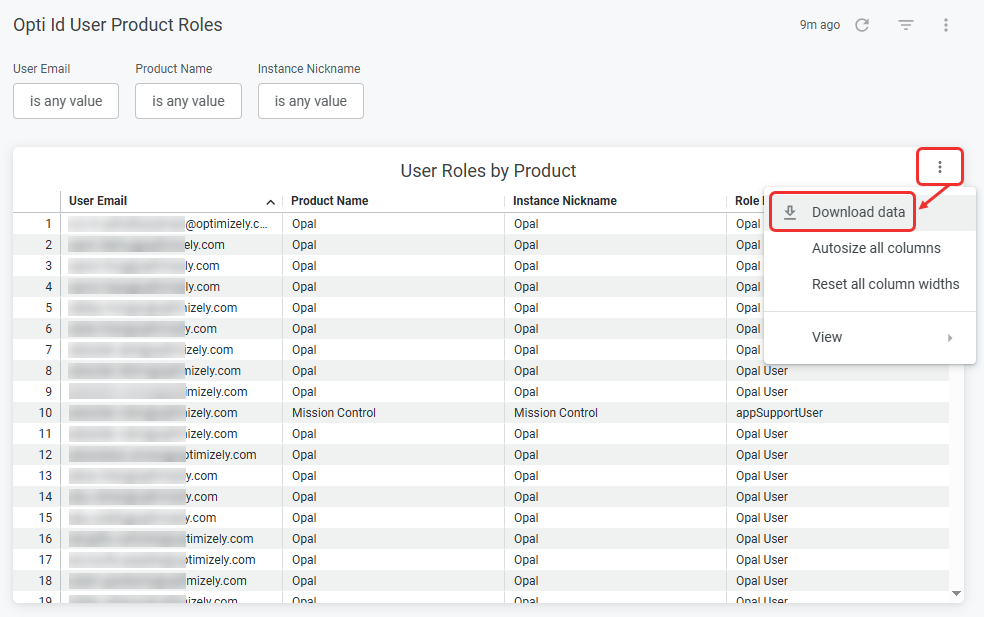Click the User Email column header
The width and height of the screenshot is (985, 617).
pyautogui.click(x=98, y=201)
